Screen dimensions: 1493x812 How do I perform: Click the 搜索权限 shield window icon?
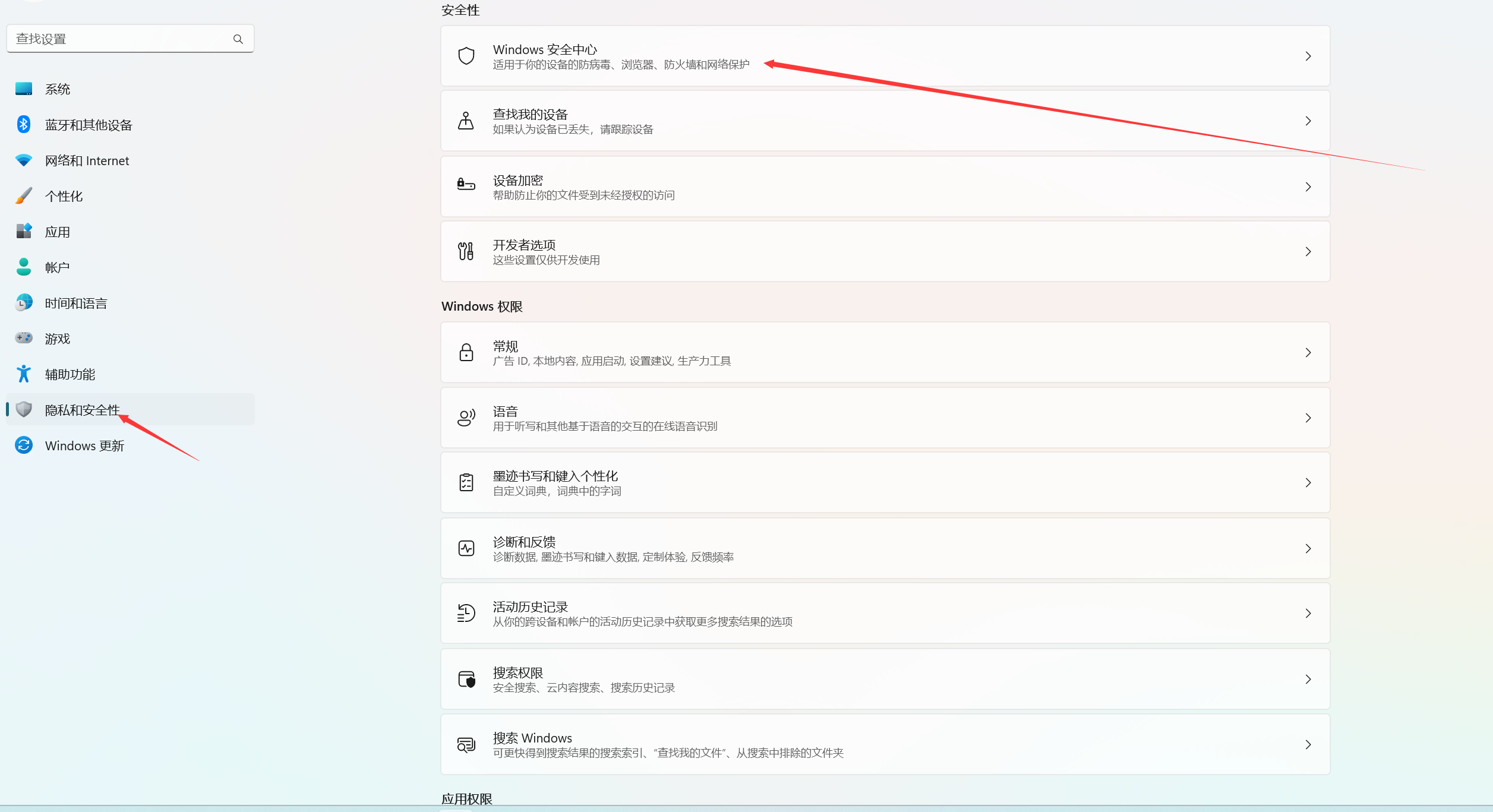467,679
